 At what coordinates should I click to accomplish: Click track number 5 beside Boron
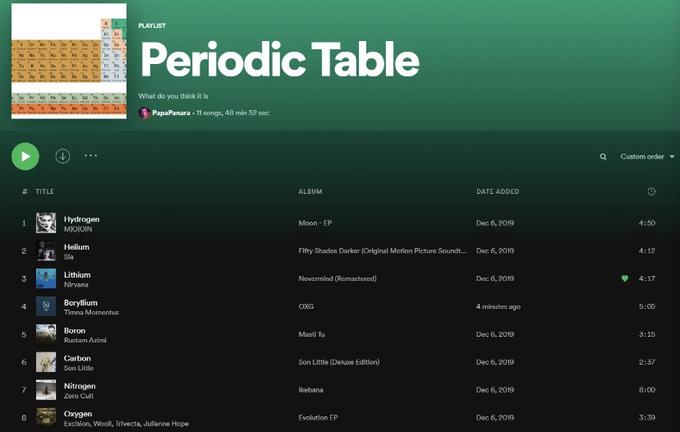tap(24, 334)
